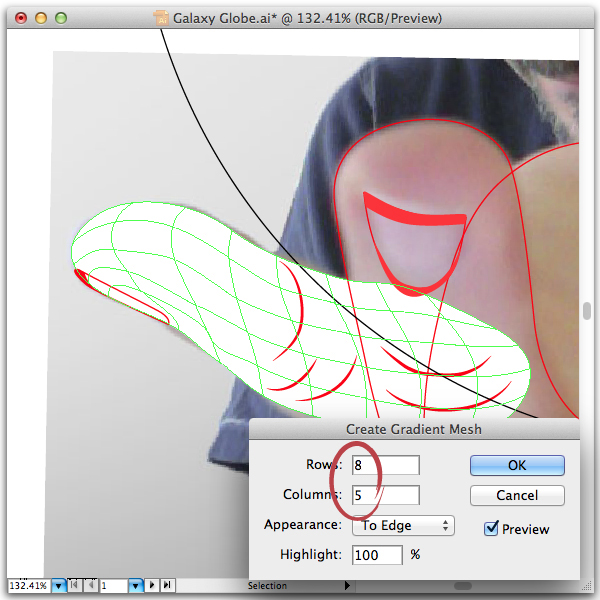Click the window resize grip corner
This screenshot has height=600, width=600.
point(587,586)
